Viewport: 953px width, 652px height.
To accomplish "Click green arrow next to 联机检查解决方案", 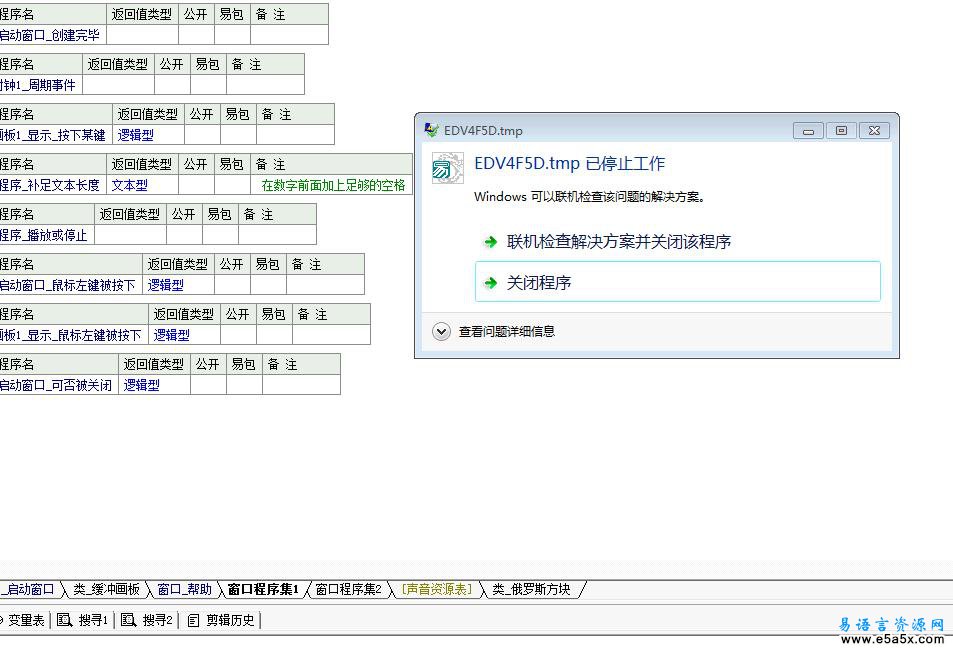I will coord(490,242).
